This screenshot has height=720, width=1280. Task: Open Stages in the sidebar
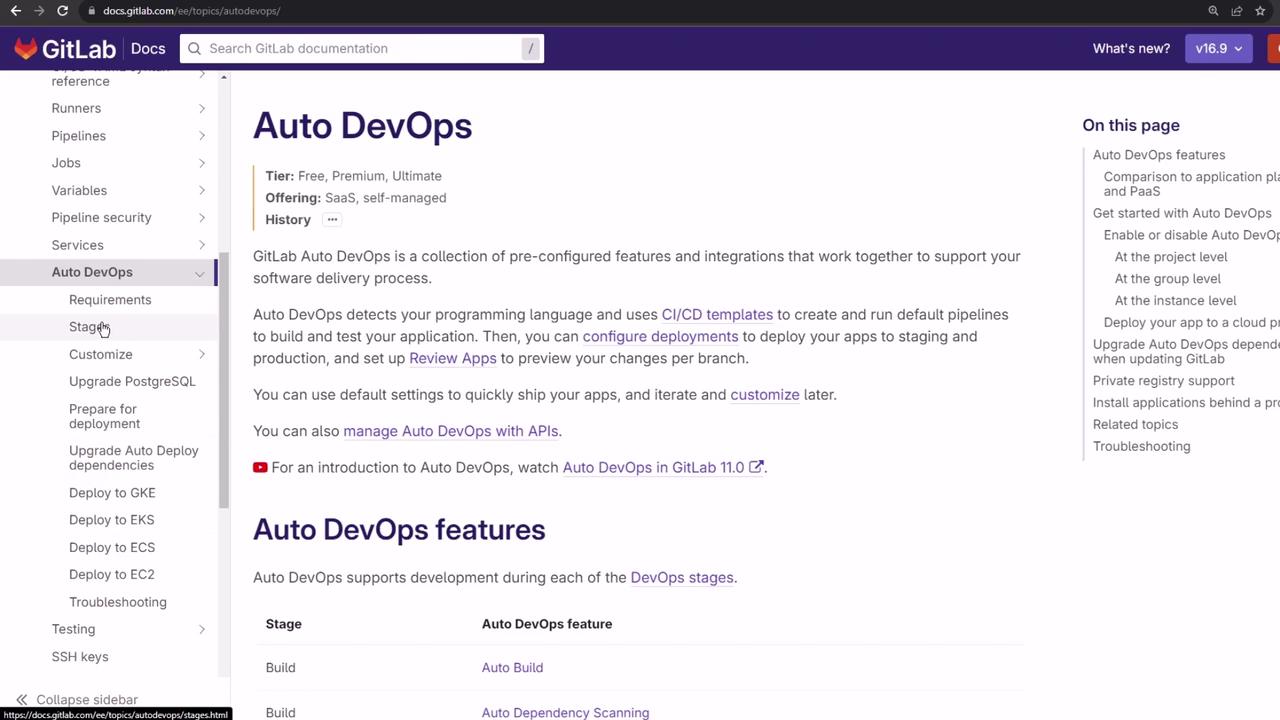coord(88,327)
